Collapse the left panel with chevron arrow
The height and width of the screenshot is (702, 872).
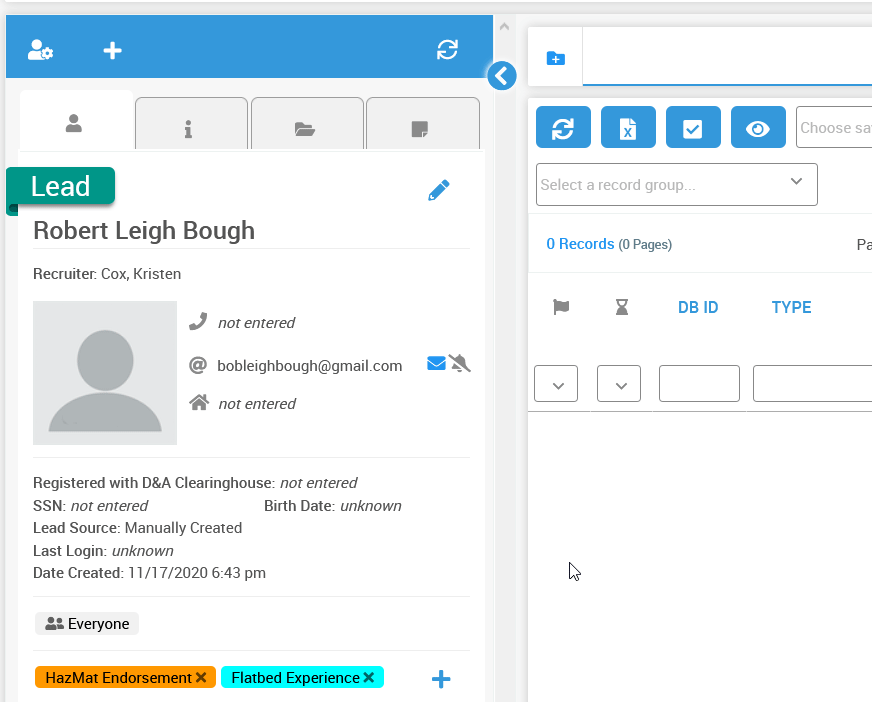(502, 75)
